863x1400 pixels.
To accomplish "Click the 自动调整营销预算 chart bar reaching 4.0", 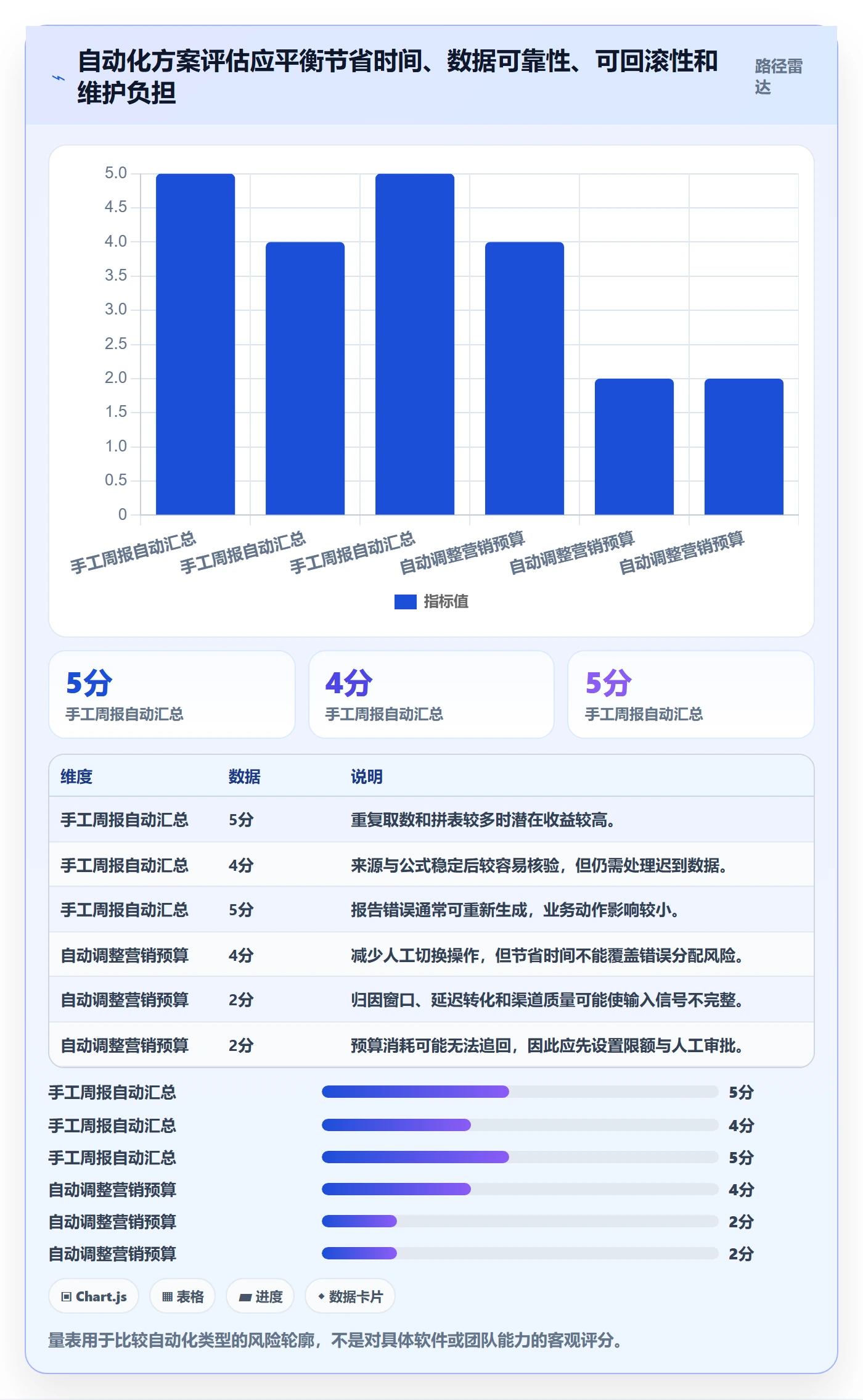I will pos(525,378).
